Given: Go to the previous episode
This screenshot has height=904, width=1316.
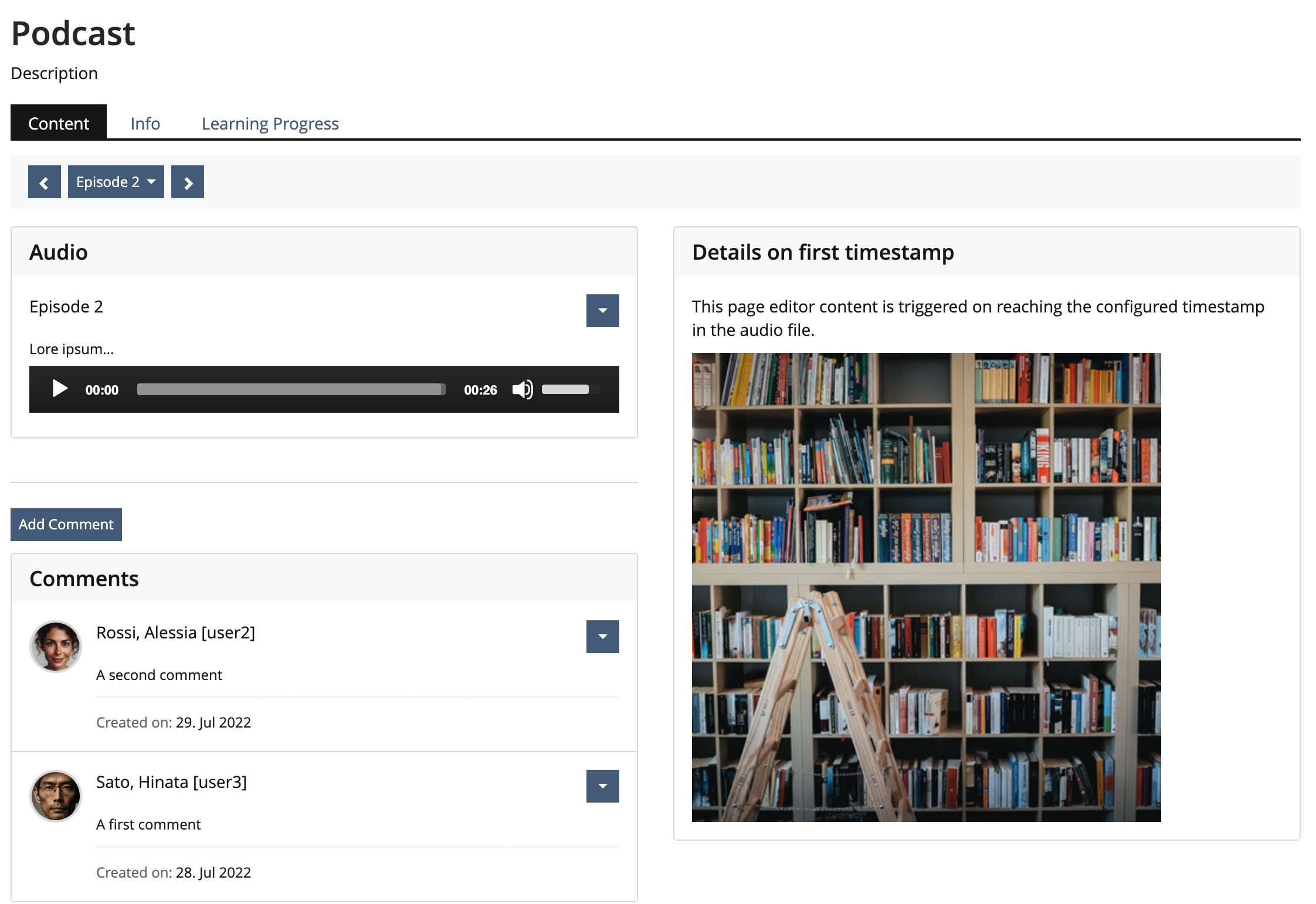Looking at the screenshot, I should click(x=45, y=182).
